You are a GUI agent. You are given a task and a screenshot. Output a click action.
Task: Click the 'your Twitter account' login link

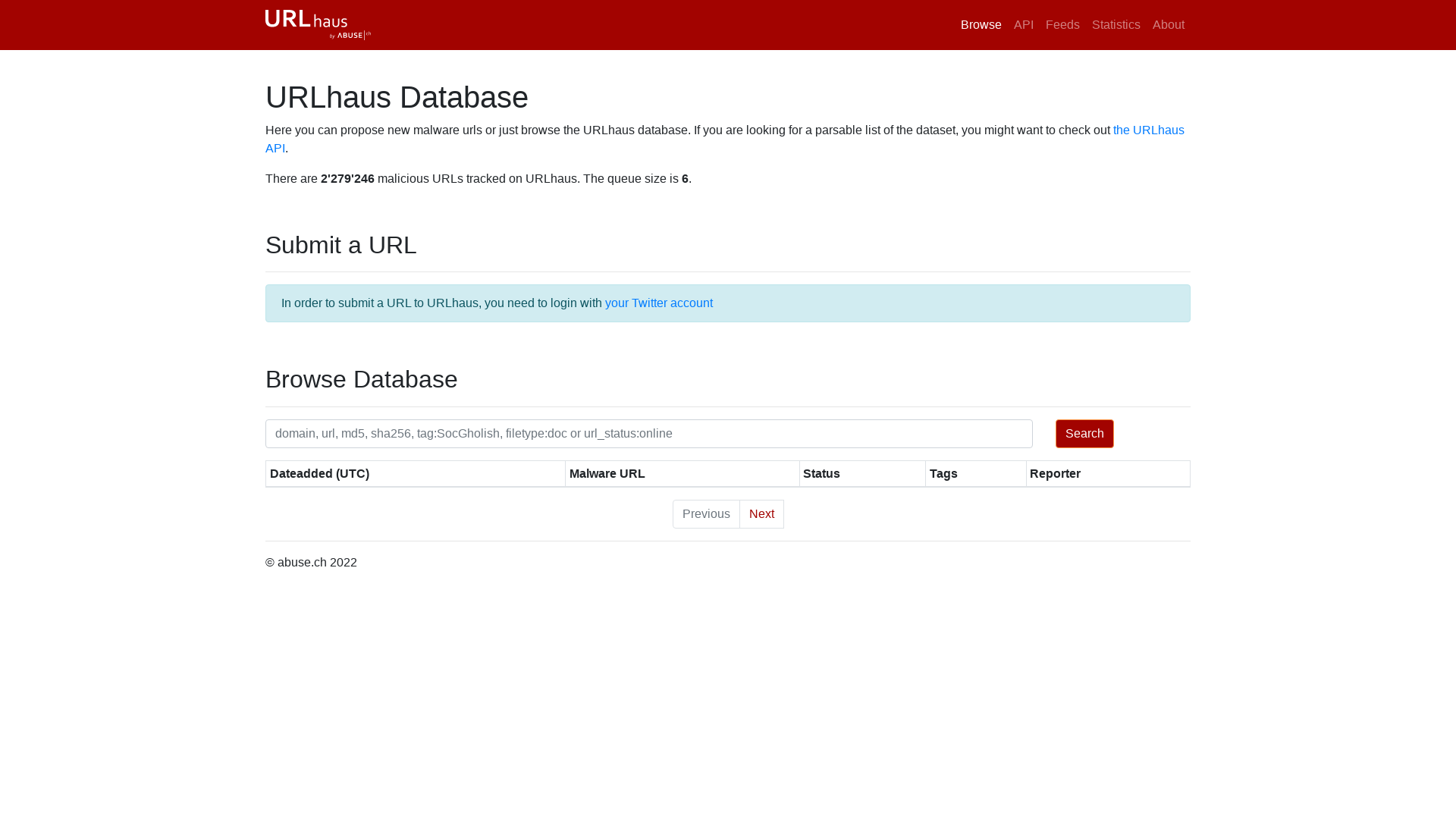click(658, 303)
